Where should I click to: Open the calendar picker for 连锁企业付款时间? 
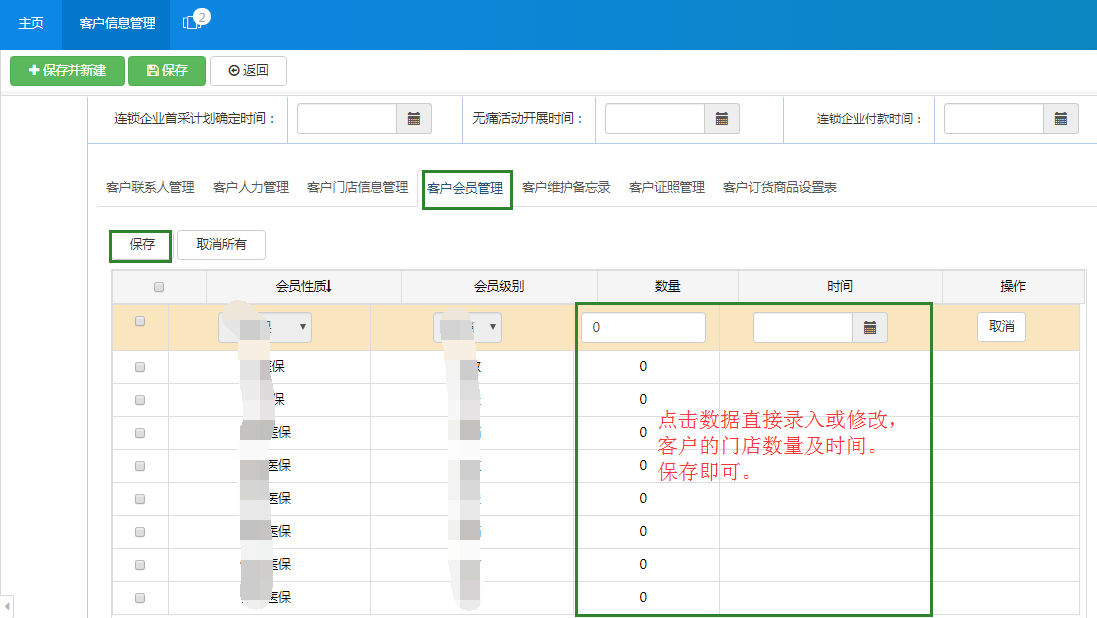pos(1061,118)
